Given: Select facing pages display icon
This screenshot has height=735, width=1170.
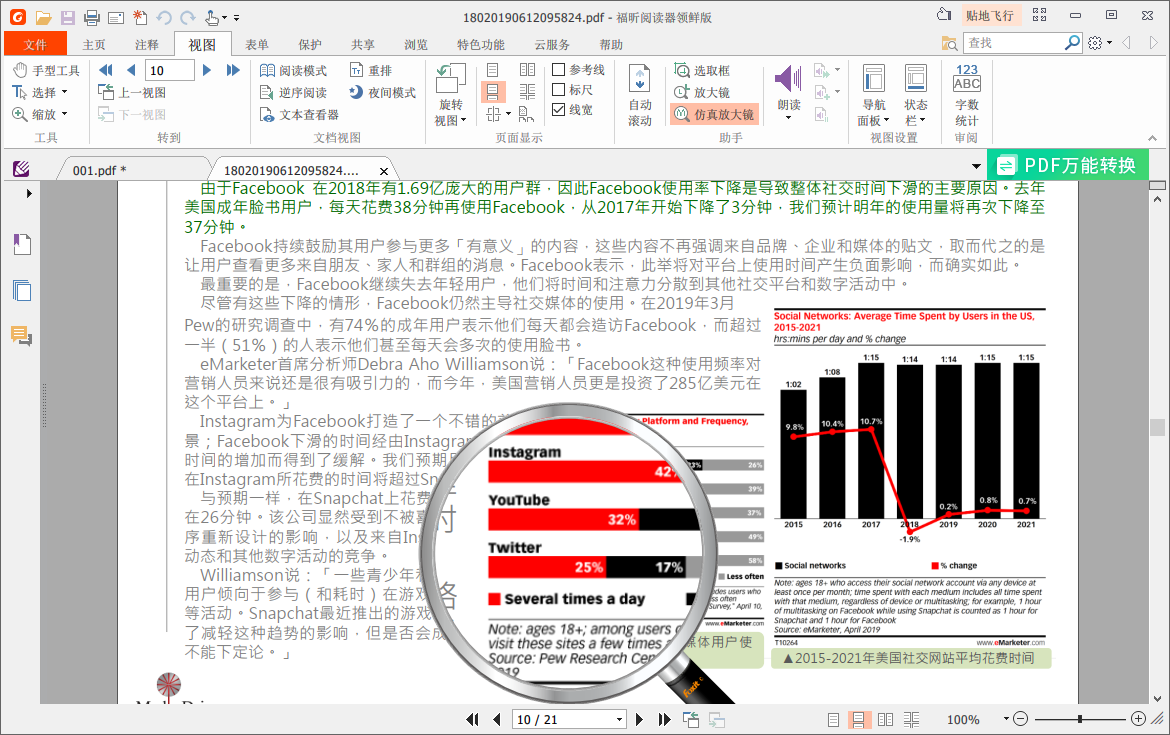Looking at the screenshot, I should 527,70.
